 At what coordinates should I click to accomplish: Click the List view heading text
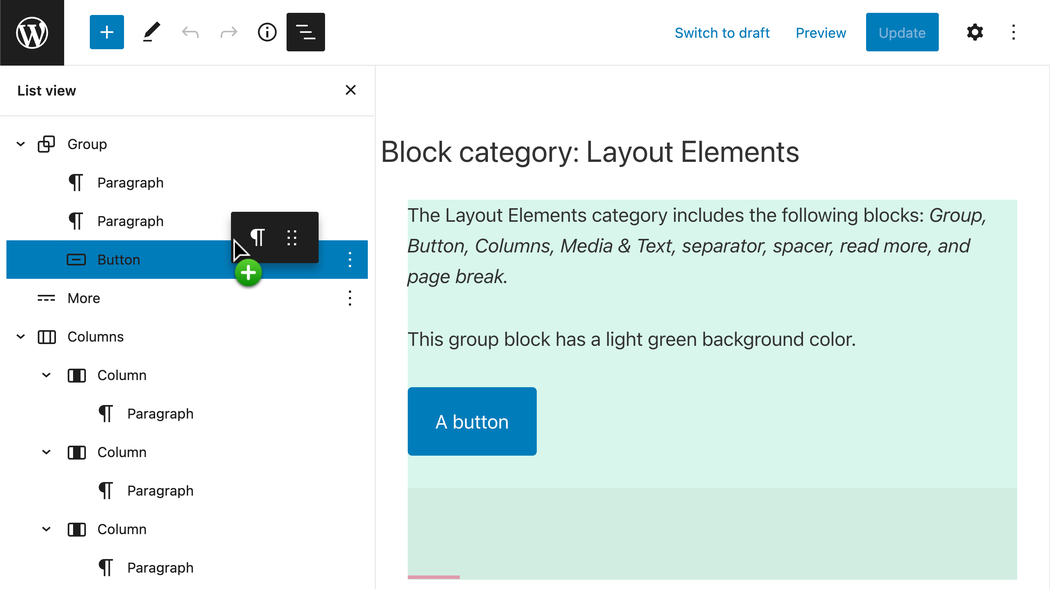point(47,90)
